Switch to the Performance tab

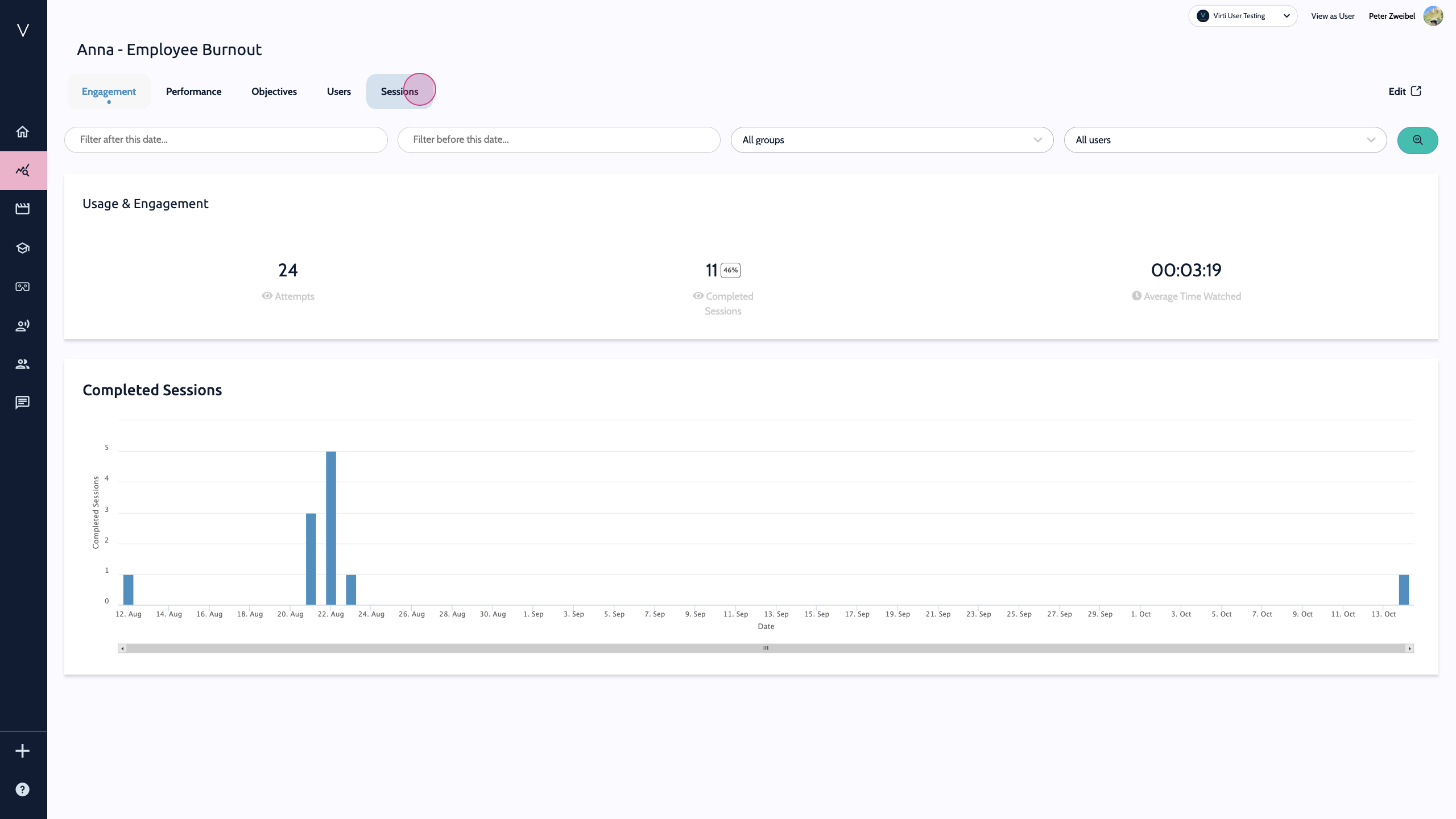click(x=193, y=92)
